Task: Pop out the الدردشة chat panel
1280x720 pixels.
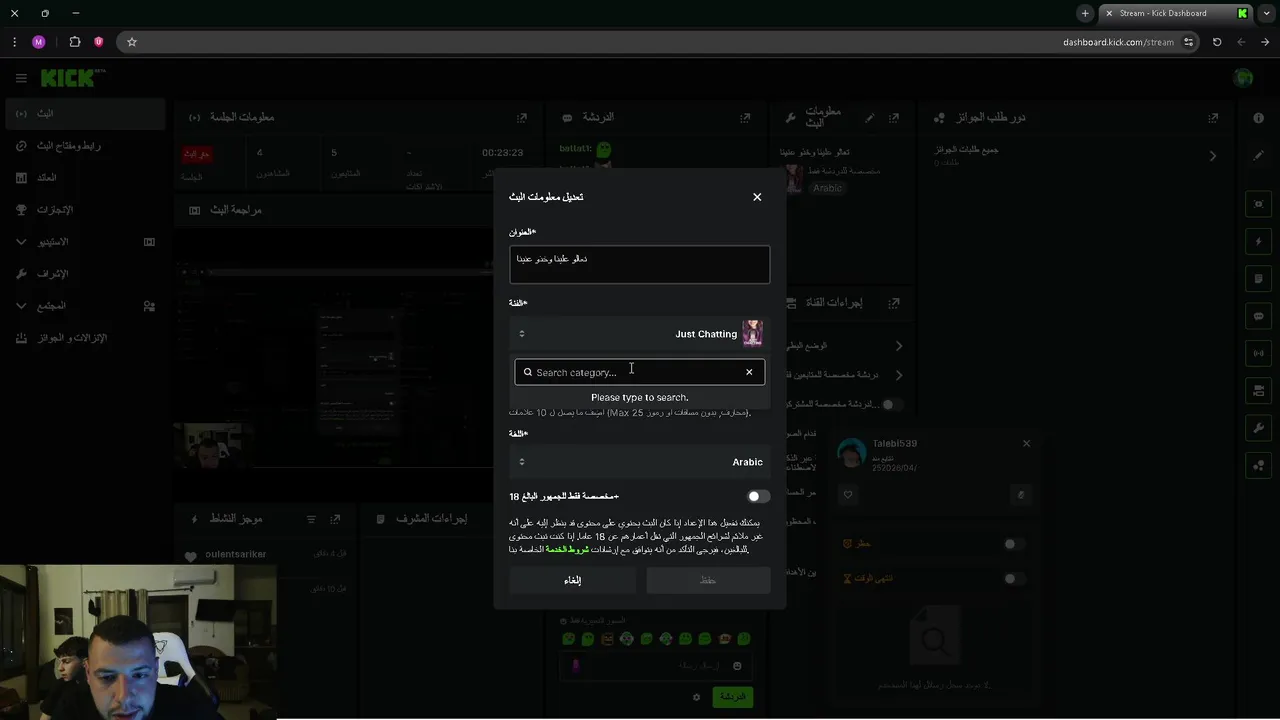Action: (x=745, y=118)
